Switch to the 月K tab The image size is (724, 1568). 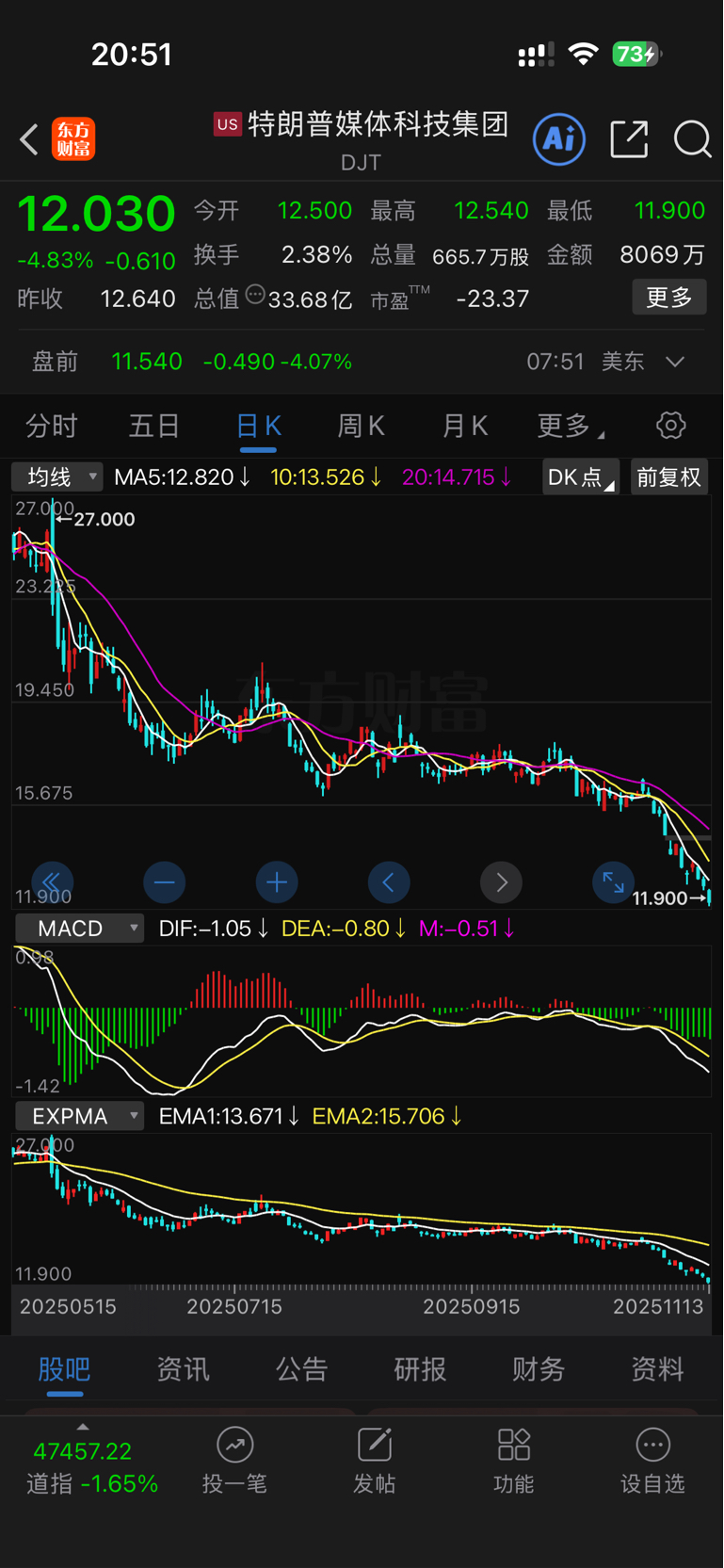[464, 426]
